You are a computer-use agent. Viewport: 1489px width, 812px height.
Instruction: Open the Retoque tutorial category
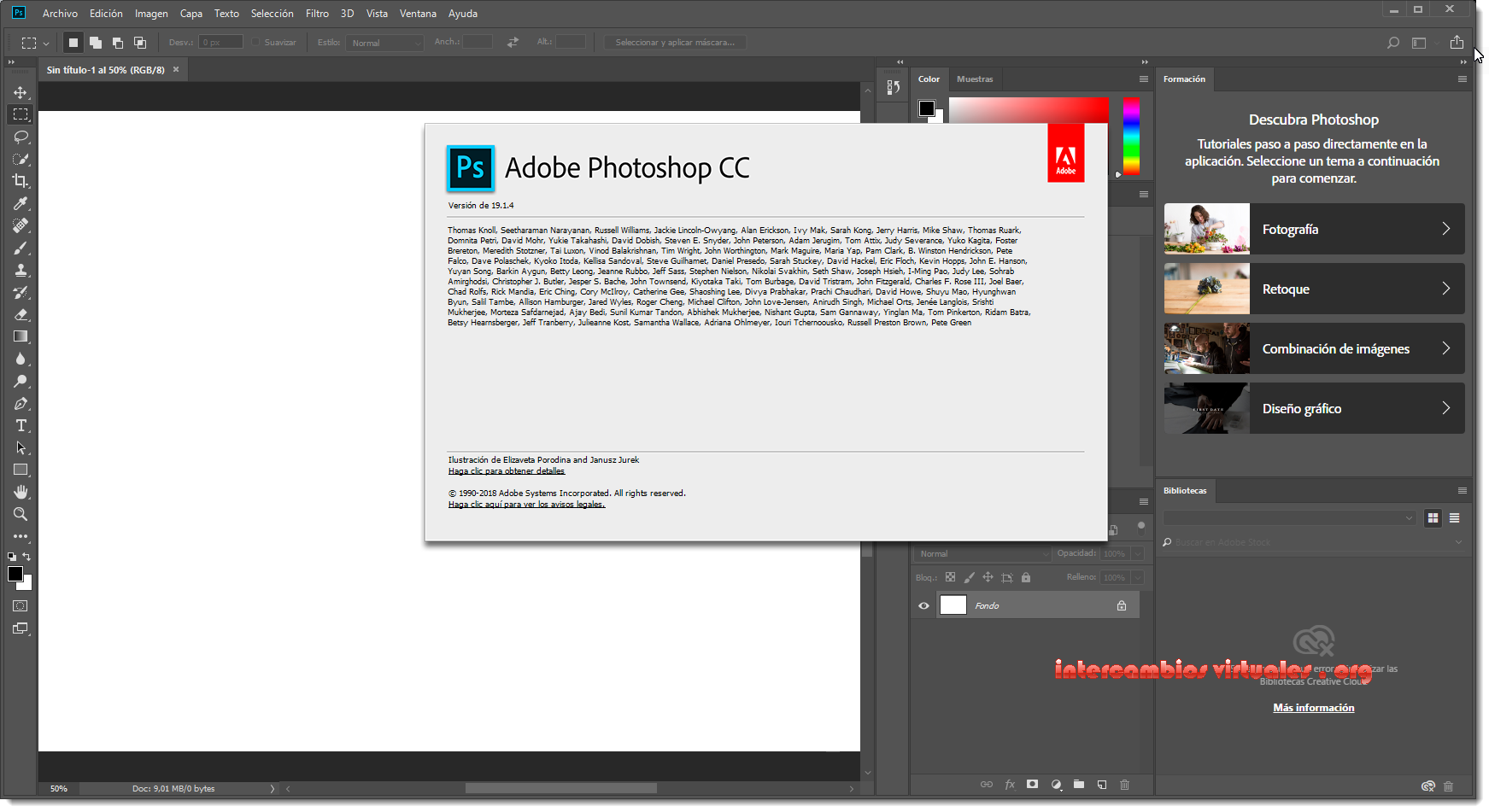click(x=1314, y=289)
